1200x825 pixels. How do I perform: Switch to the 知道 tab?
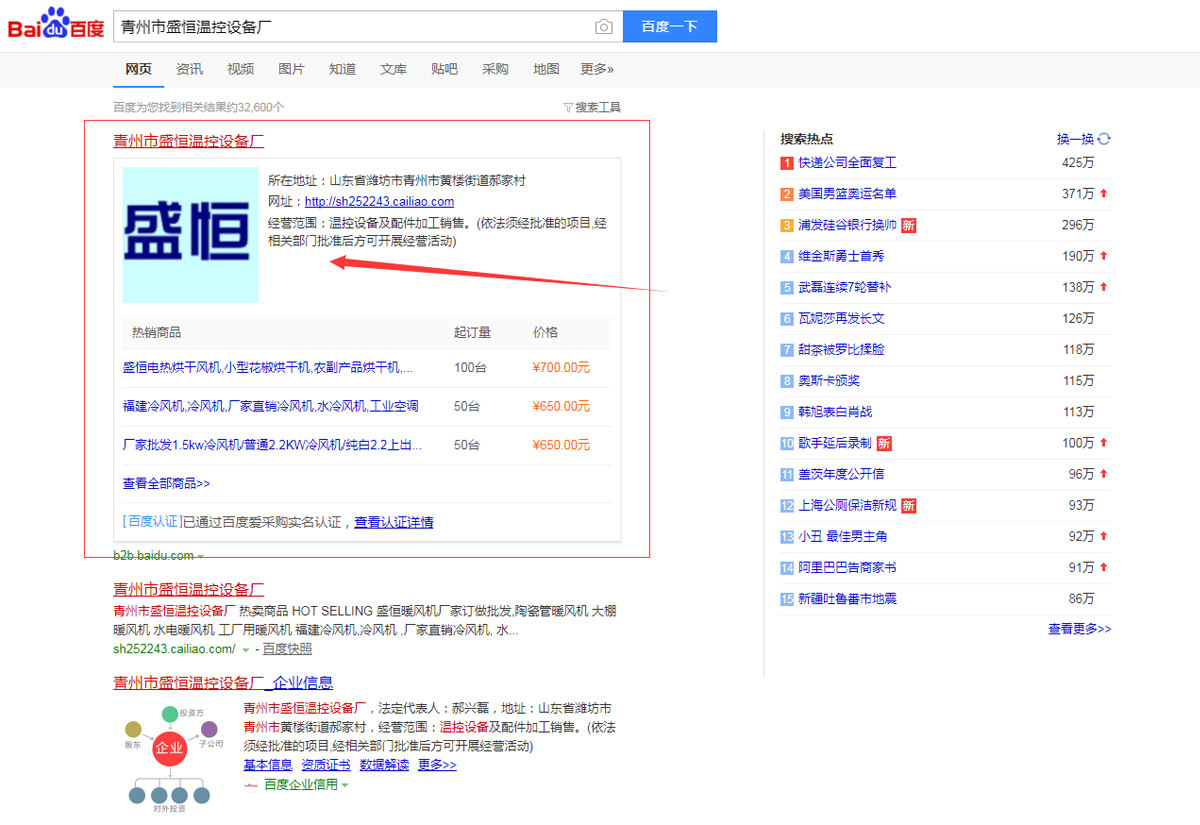point(342,69)
